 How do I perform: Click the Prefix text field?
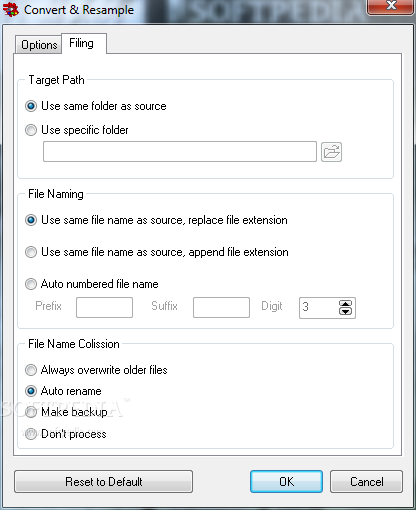[104, 307]
